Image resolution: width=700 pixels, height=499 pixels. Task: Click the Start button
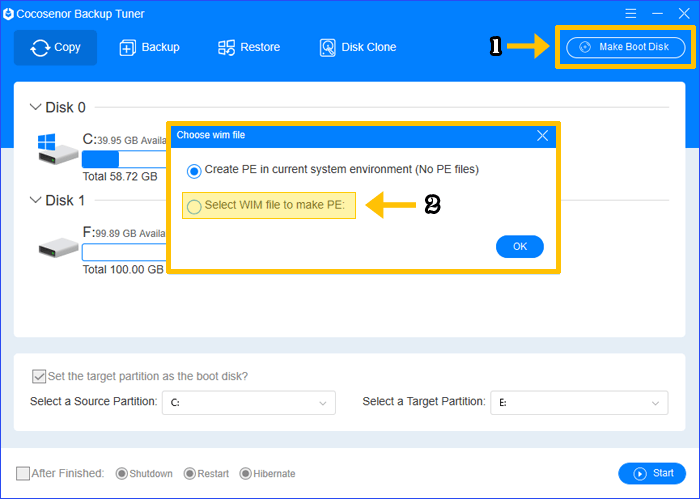click(x=652, y=474)
